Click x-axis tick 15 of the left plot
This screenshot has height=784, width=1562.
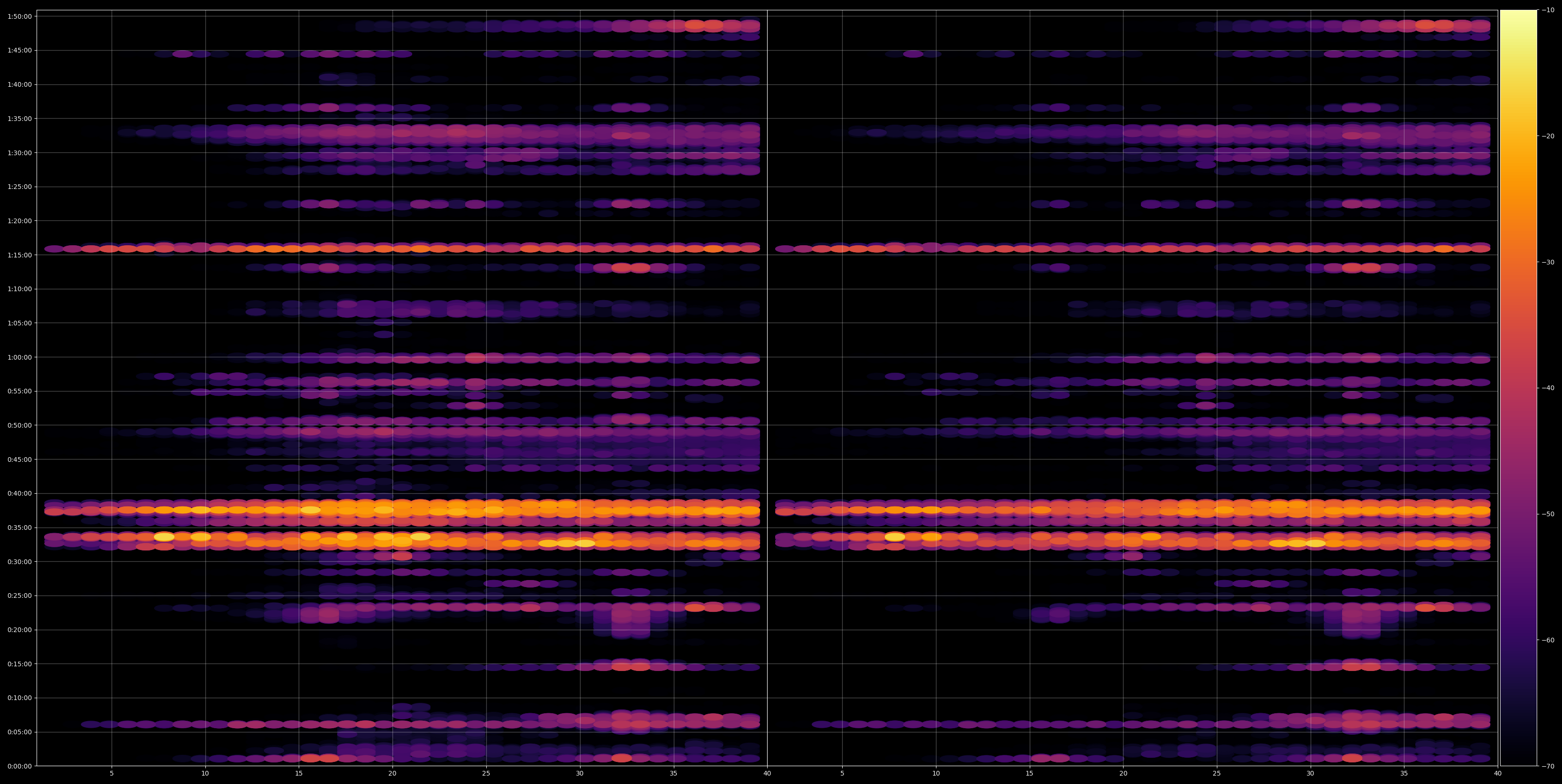point(299,774)
